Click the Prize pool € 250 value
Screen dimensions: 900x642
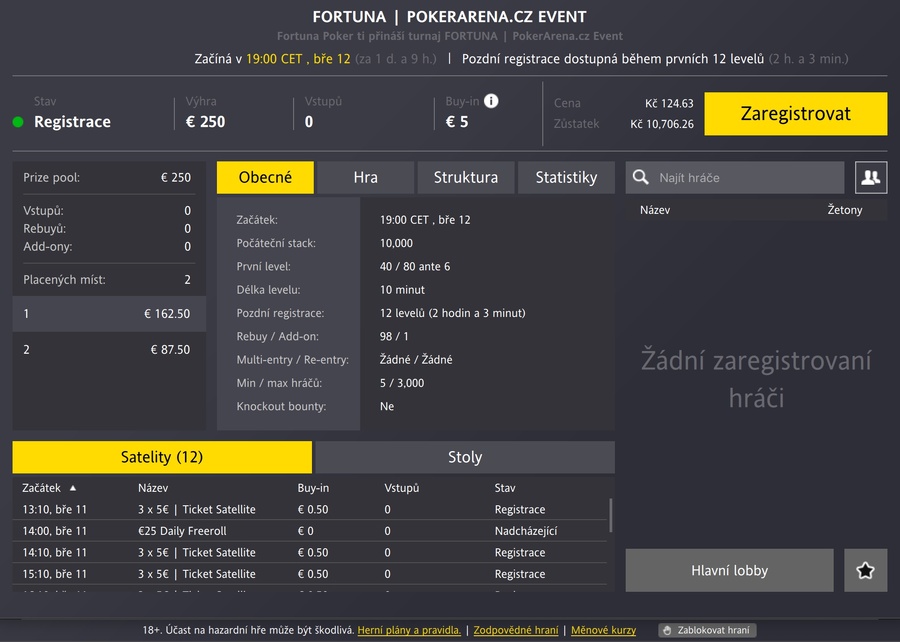(x=176, y=177)
